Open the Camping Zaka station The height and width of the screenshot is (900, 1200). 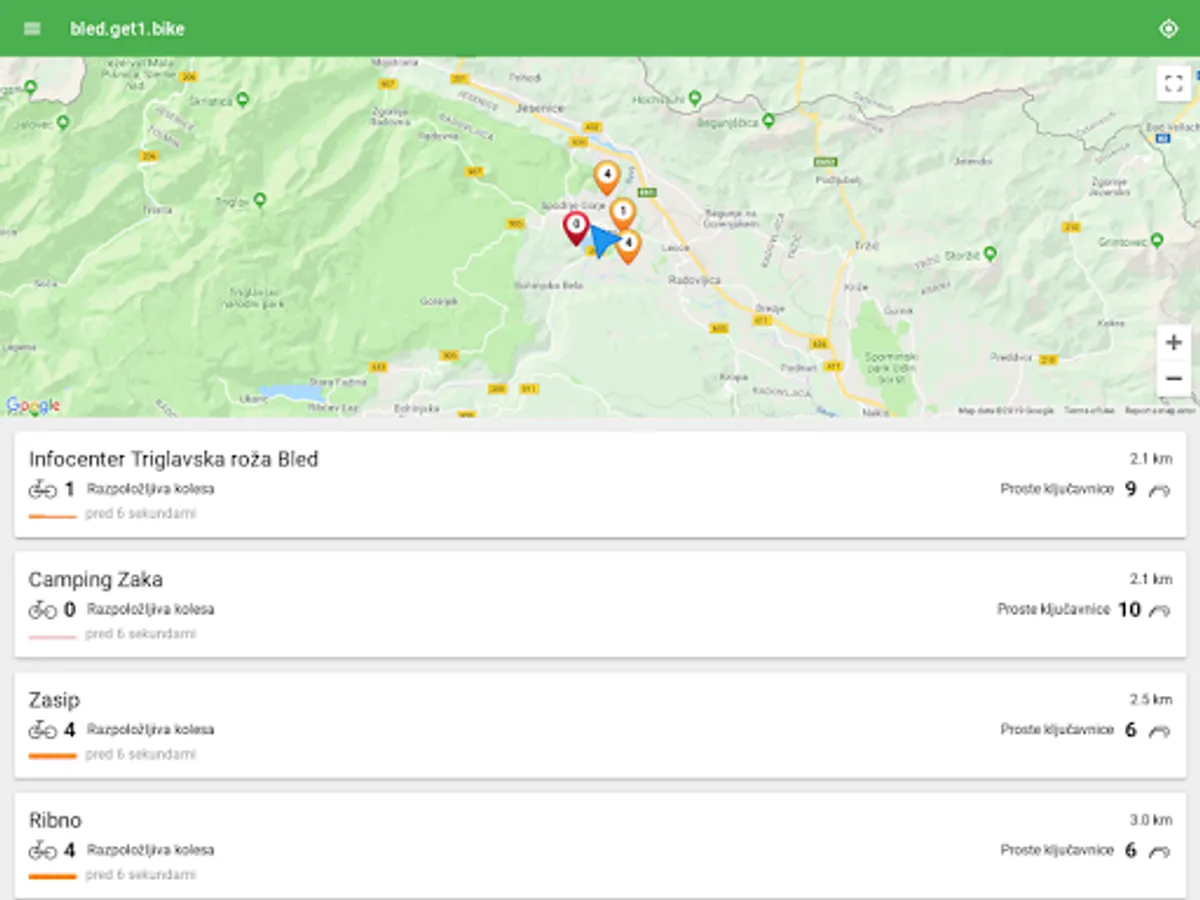coord(600,605)
